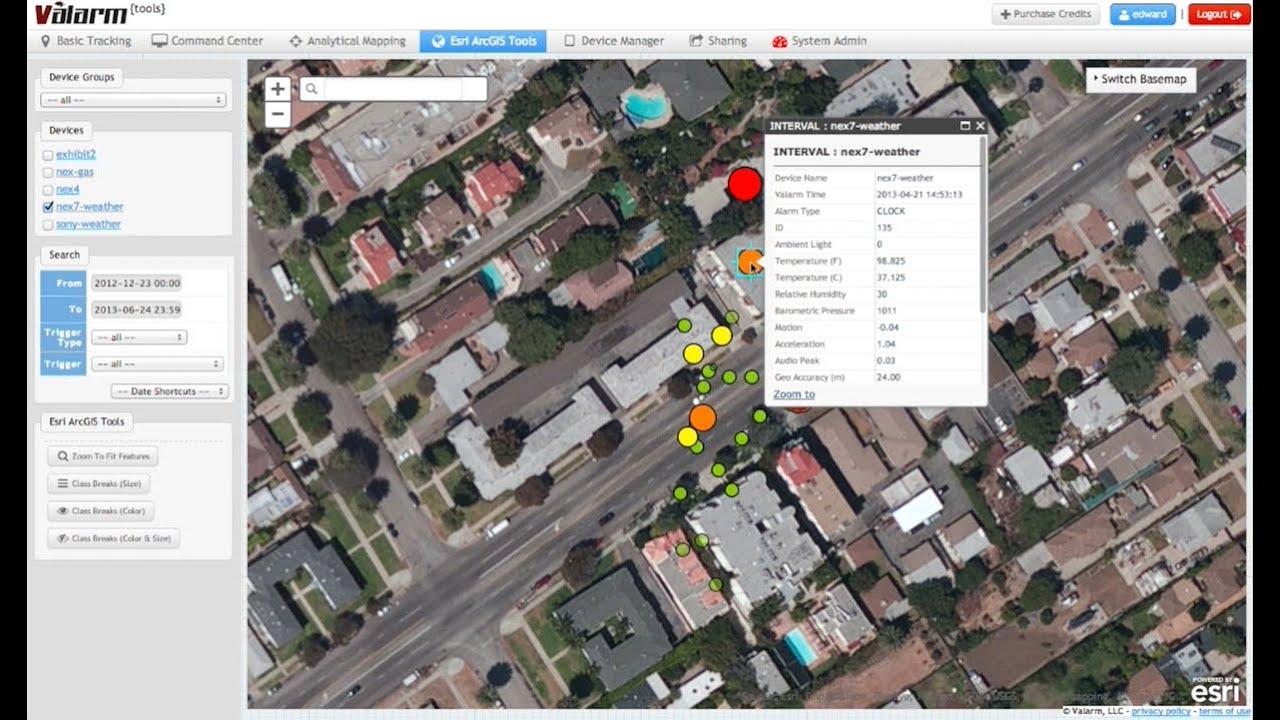Viewport: 1280px width, 720px height.
Task: Open the edward user account button
Action: 1142,14
